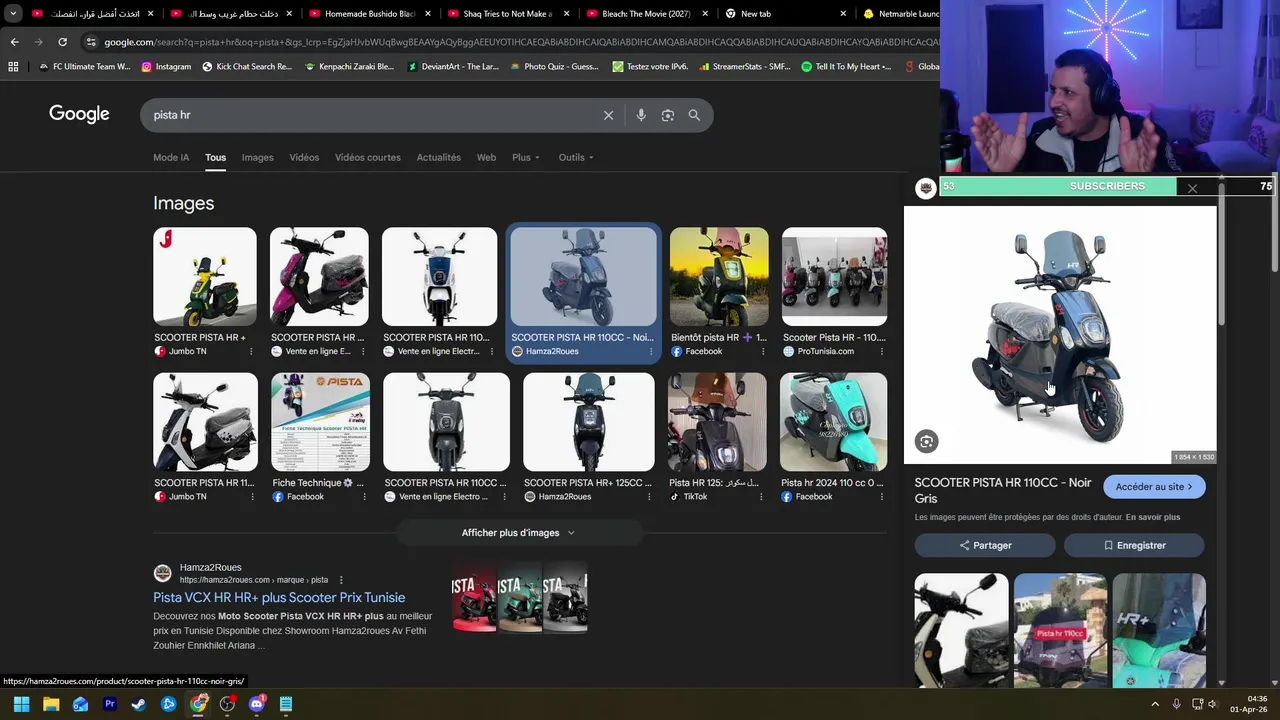
Task: Reload the page with the refresh icon
Action: click(62, 42)
